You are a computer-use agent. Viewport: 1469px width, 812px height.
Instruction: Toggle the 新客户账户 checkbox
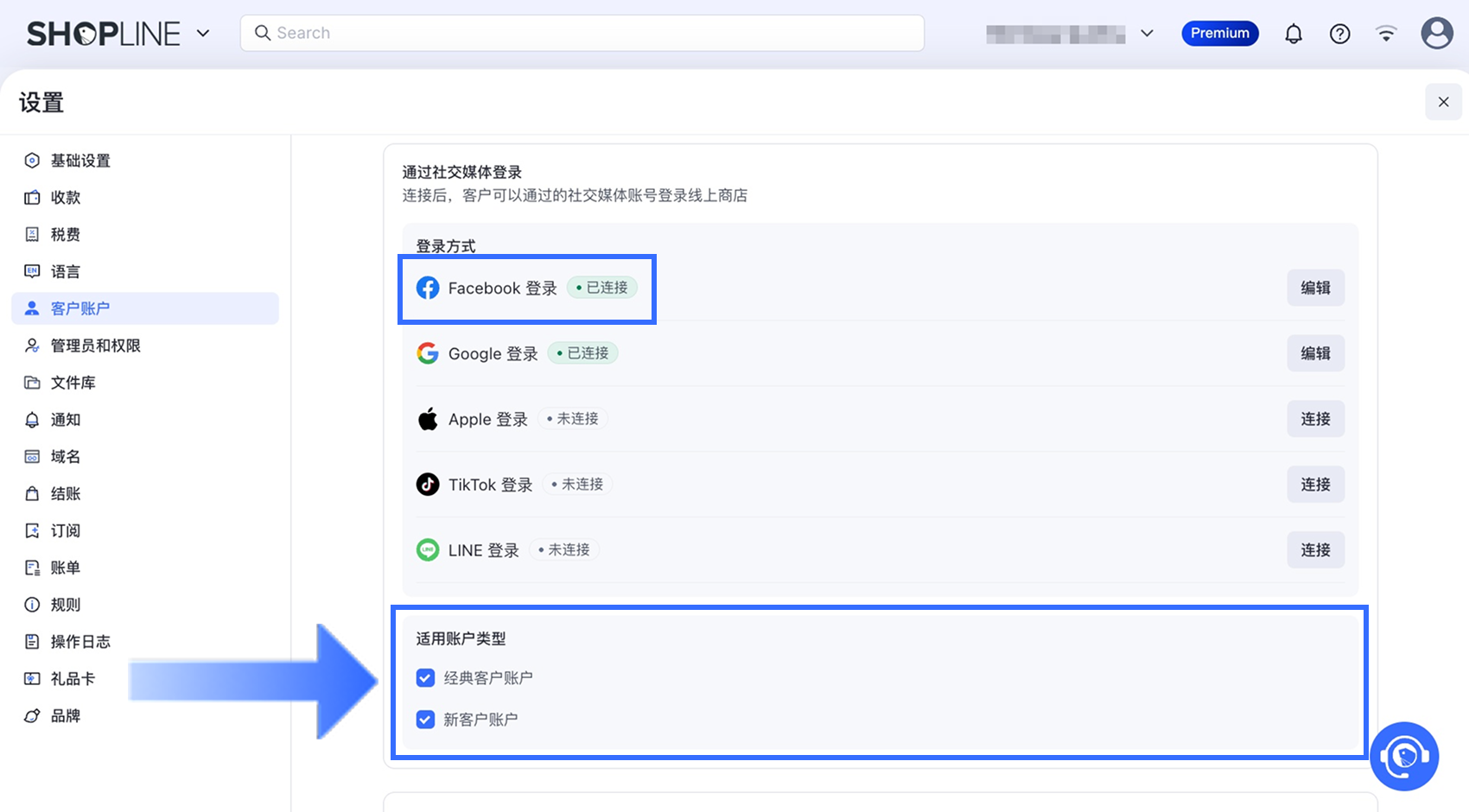pyautogui.click(x=425, y=720)
